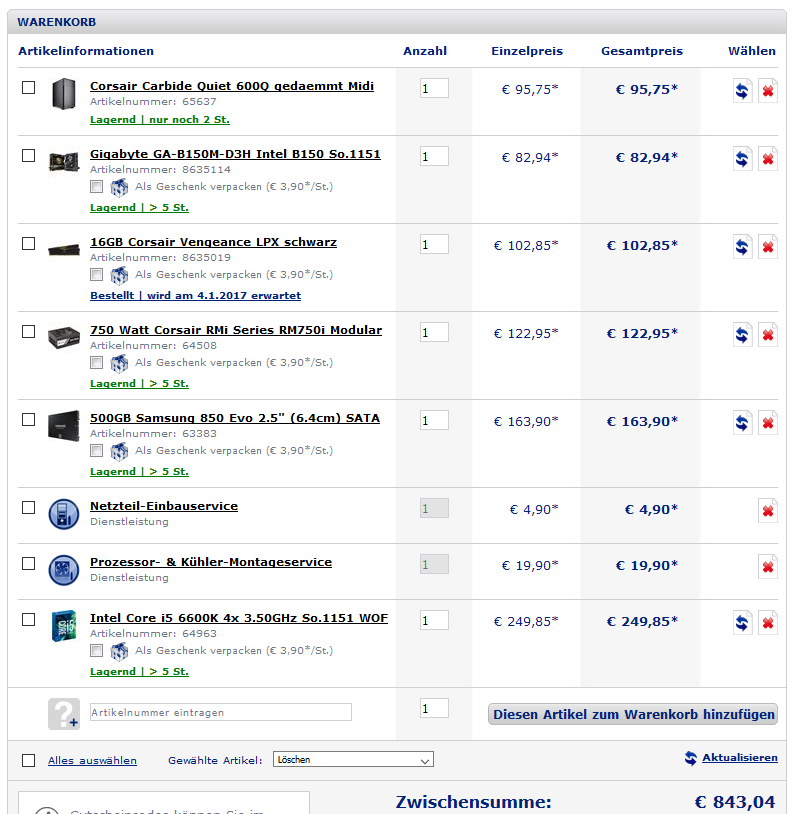The height and width of the screenshot is (814, 795).
Task: Click 'Lagernd | nur noch 2 St.' stock link
Action: coord(160,120)
